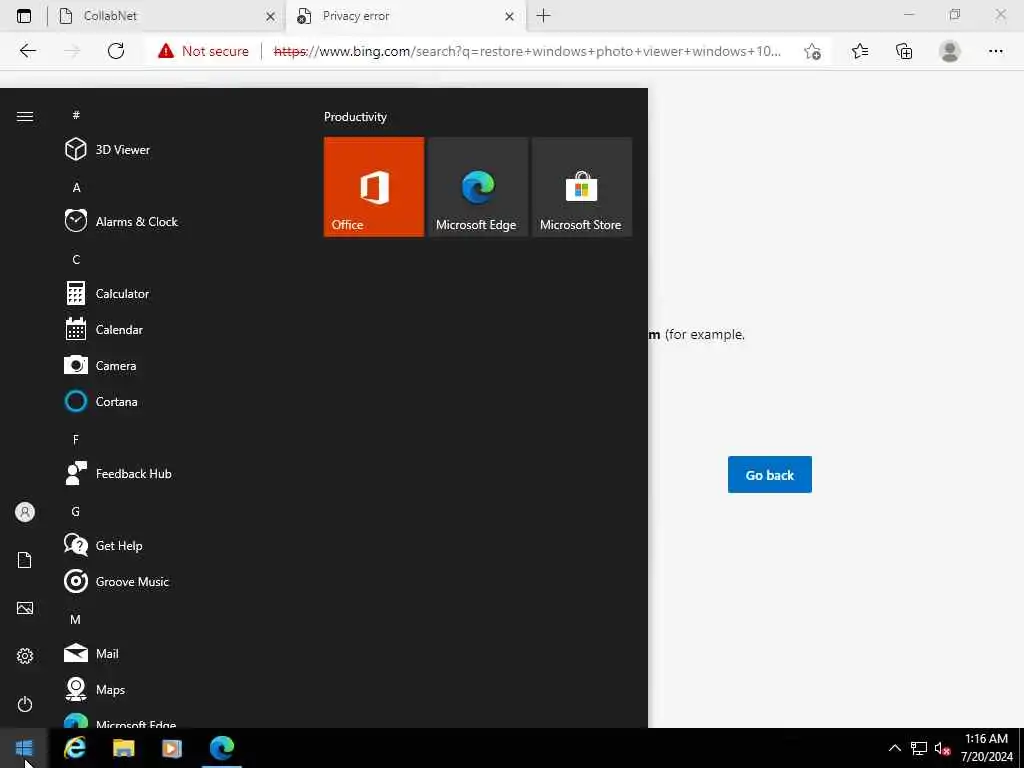Click the letter M section header
This screenshot has height=768, width=1024.
tap(76, 619)
